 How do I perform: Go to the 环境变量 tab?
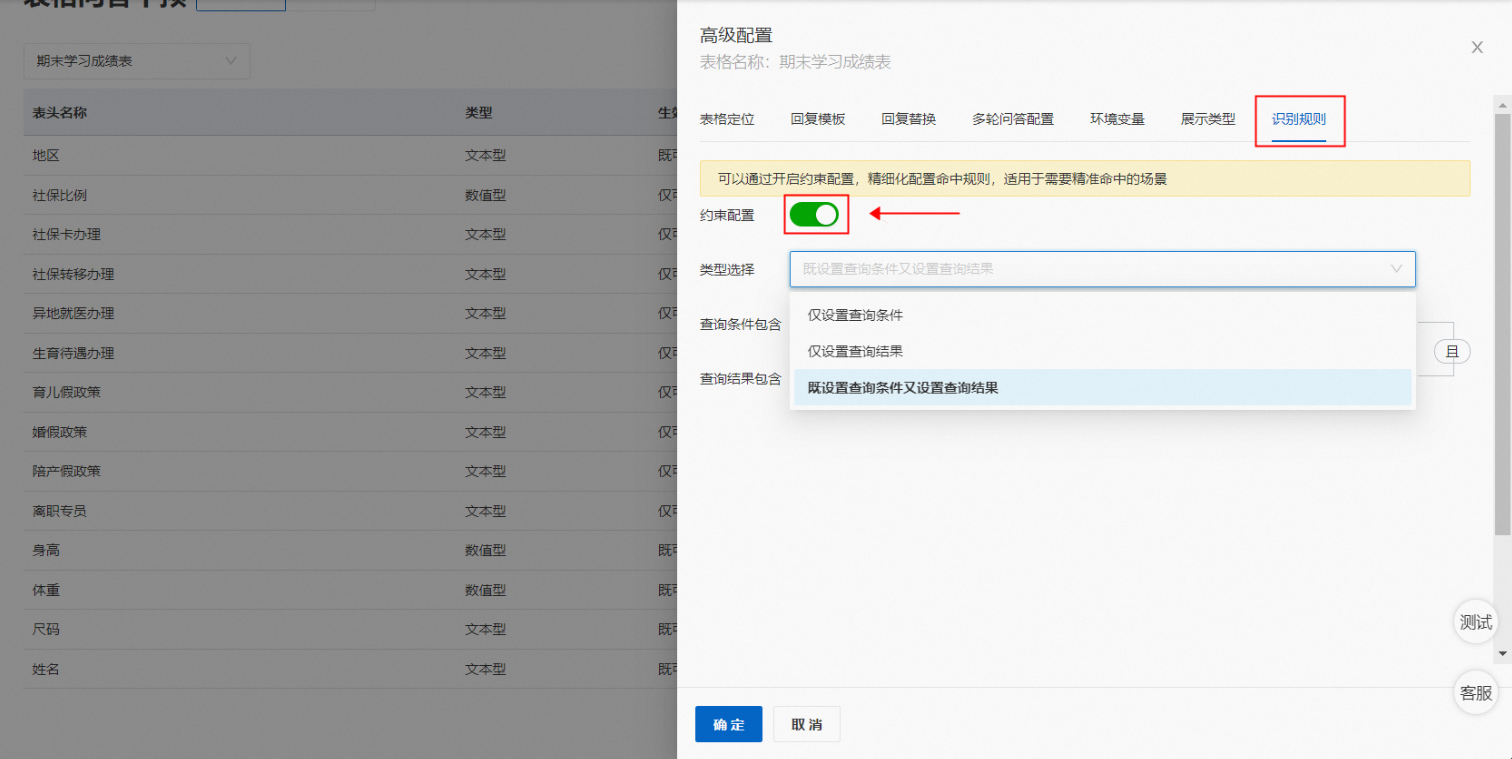[1117, 119]
